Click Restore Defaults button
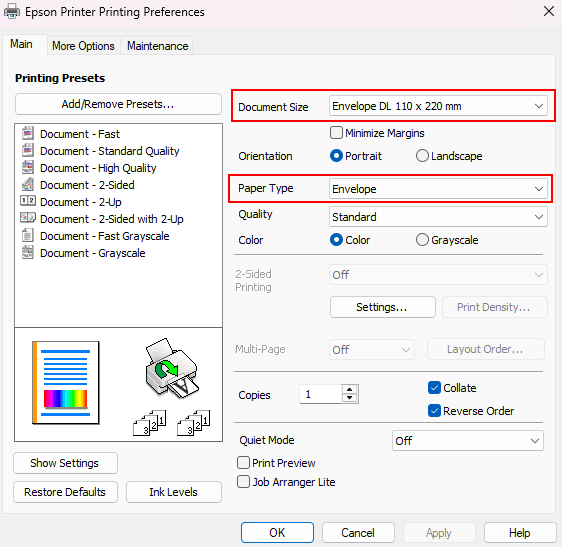 tap(65, 492)
